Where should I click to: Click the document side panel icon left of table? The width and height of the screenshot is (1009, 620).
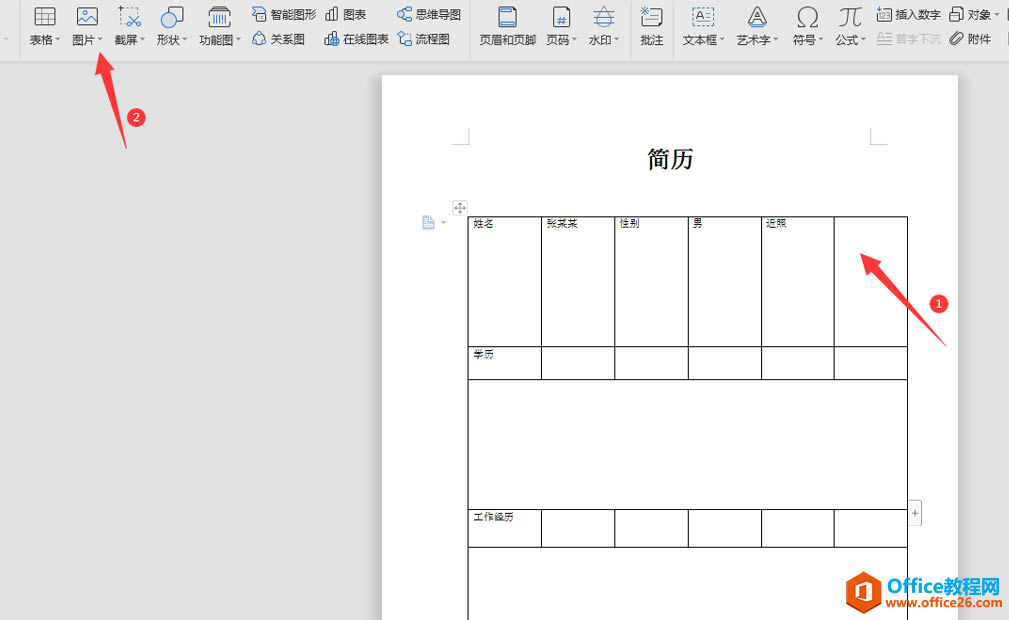click(x=428, y=223)
